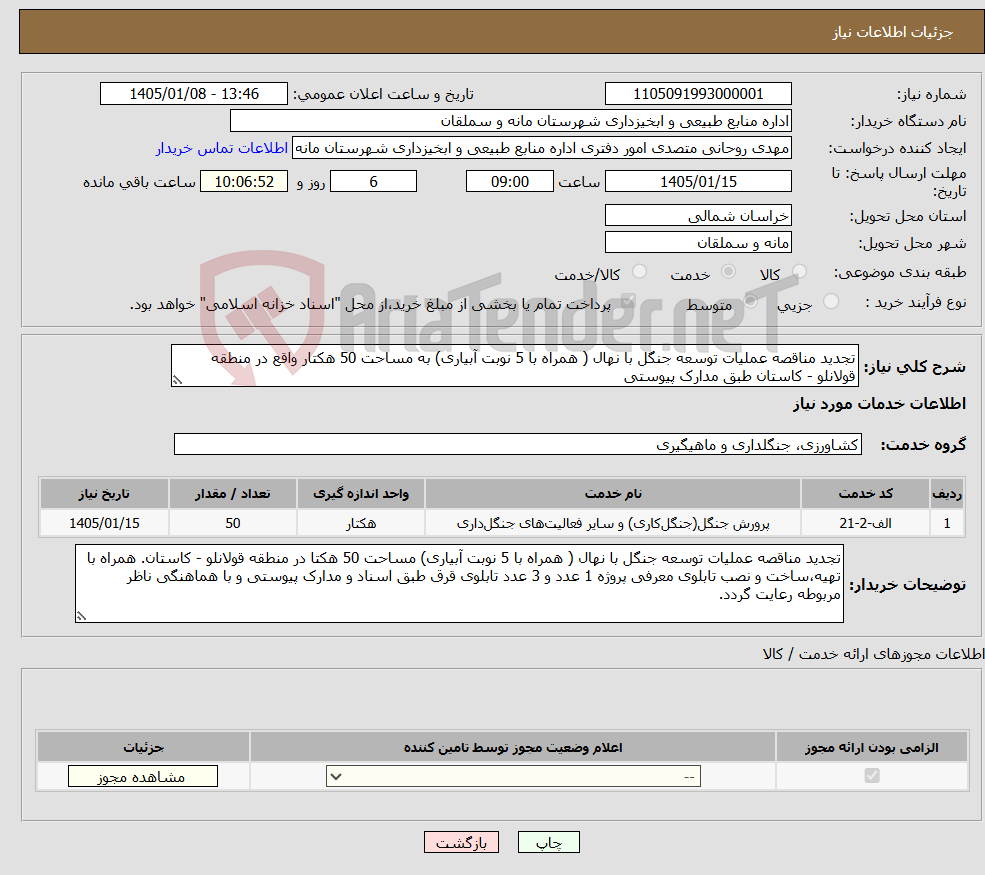Click the الزامی بودن ارائه مجوز header
Viewport: 985px width, 875px height.
pyautogui.click(x=872, y=747)
